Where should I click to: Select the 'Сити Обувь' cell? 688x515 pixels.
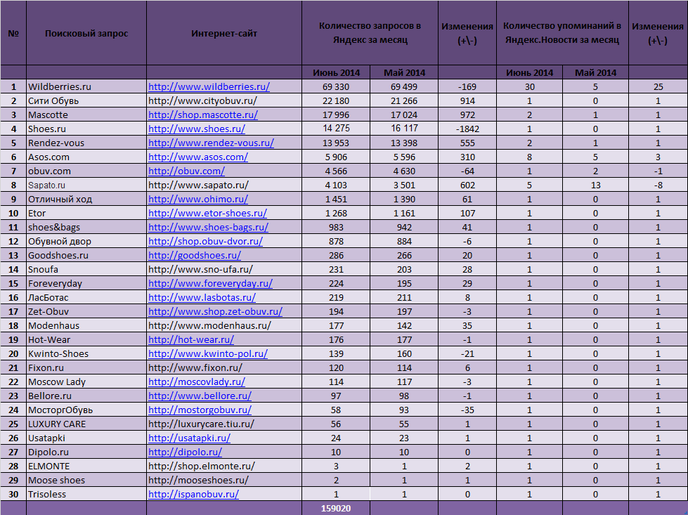[86, 100]
